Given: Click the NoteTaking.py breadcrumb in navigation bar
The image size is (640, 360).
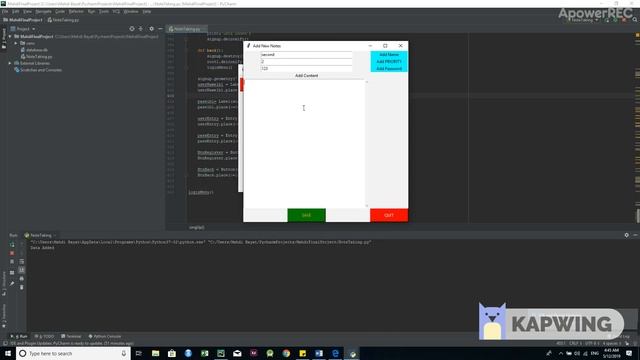Looking at the screenshot, I should [63, 20].
